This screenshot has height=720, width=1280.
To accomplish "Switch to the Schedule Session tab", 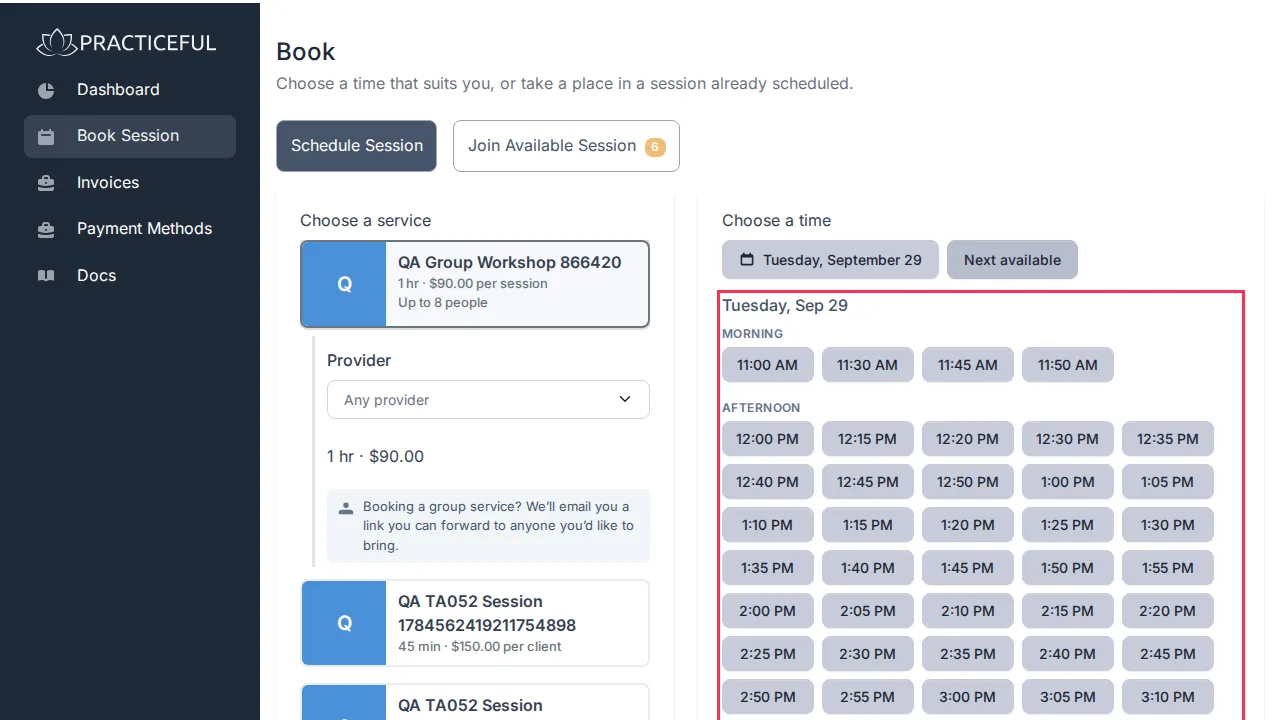I will pos(357,146).
